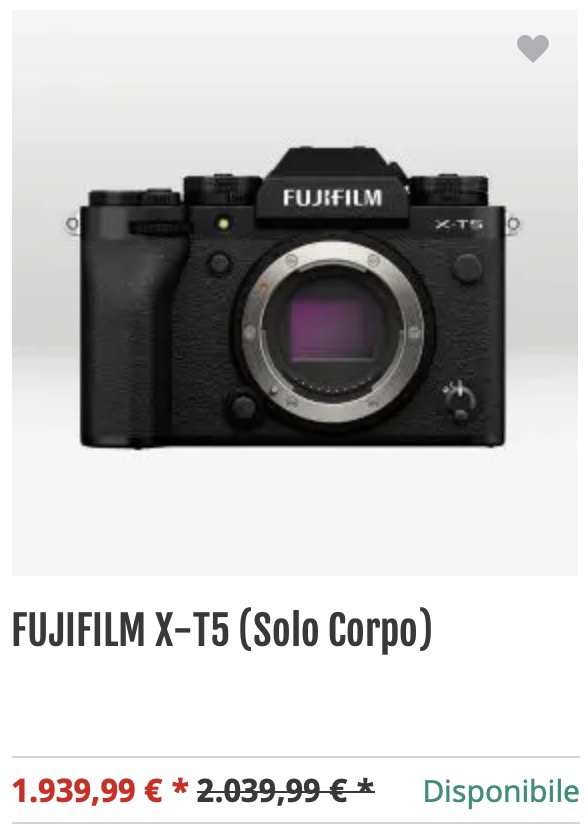Open the FUJIFILM X-T5 (Solo Corpo) title link
Screen dimensions: 588x834
222,630
